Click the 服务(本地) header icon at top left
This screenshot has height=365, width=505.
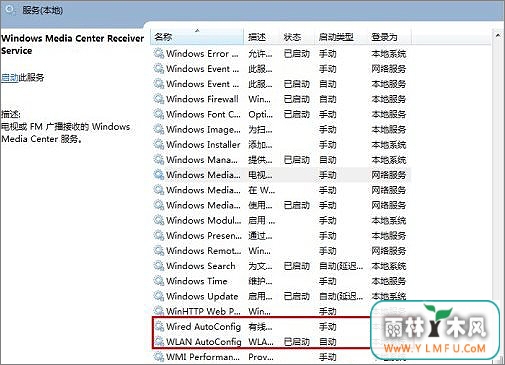(10, 10)
